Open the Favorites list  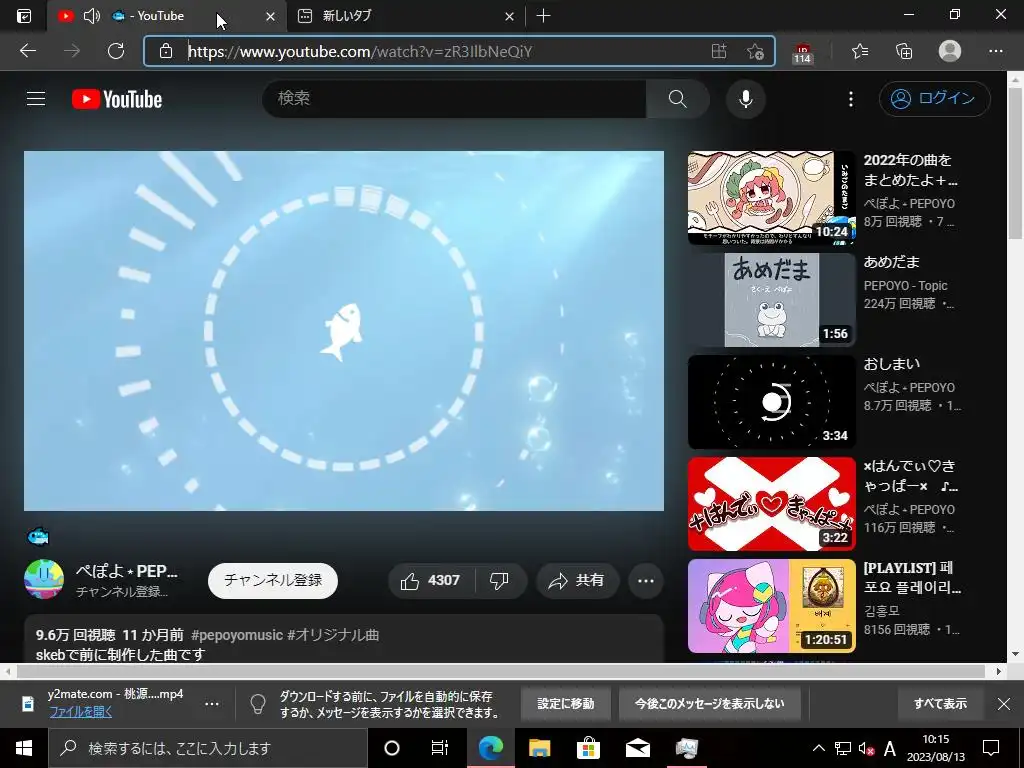pos(860,51)
